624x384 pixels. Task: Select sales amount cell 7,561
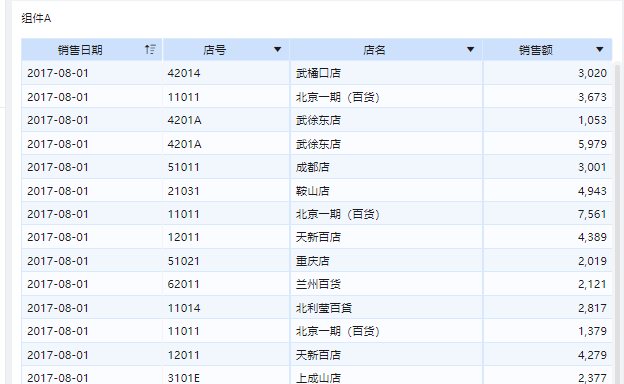click(548, 214)
